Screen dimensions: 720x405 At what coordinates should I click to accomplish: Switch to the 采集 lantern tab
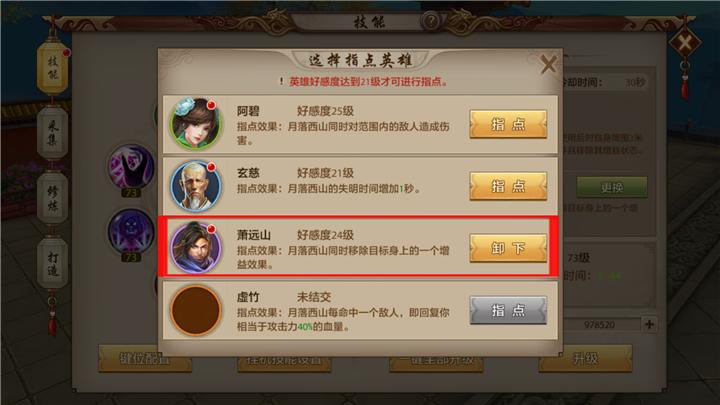(52, 133)
